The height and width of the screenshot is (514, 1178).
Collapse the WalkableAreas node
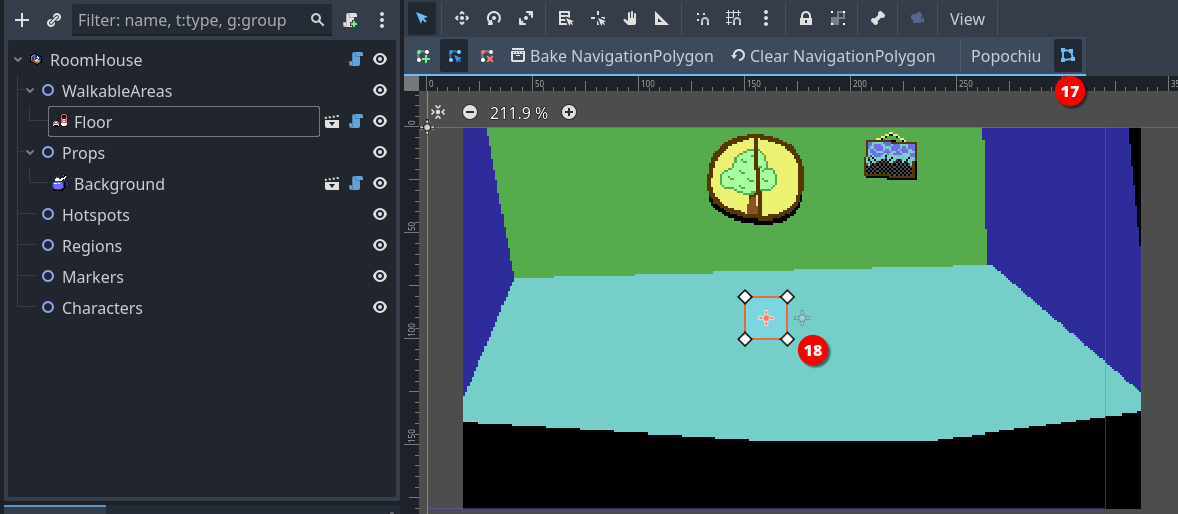[x=30, y=90]
